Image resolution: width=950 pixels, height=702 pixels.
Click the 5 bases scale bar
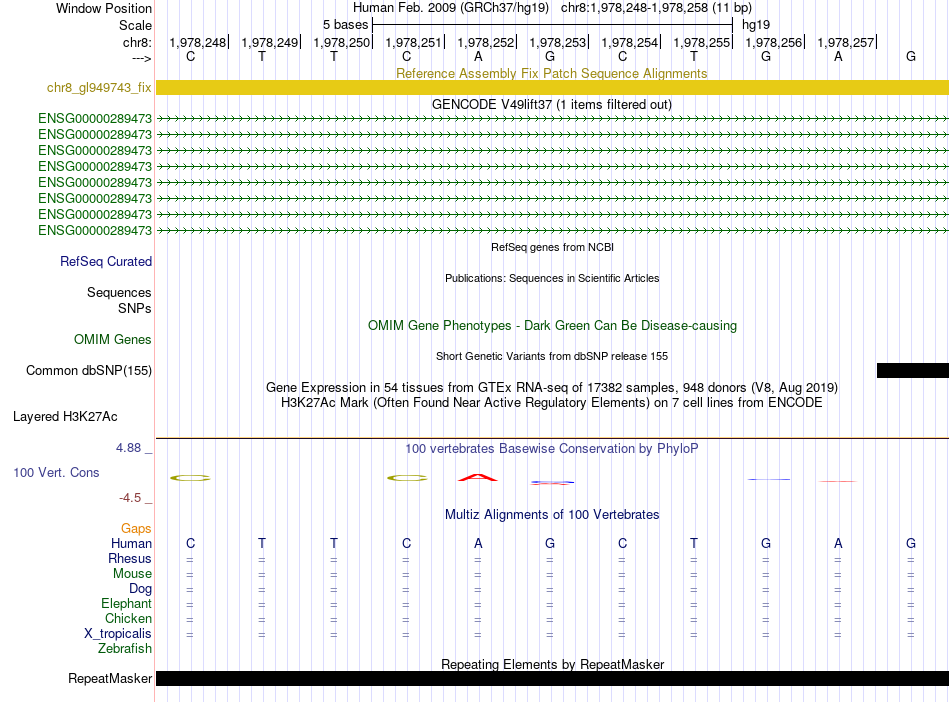pyautogui.click(x=552, y=25)
